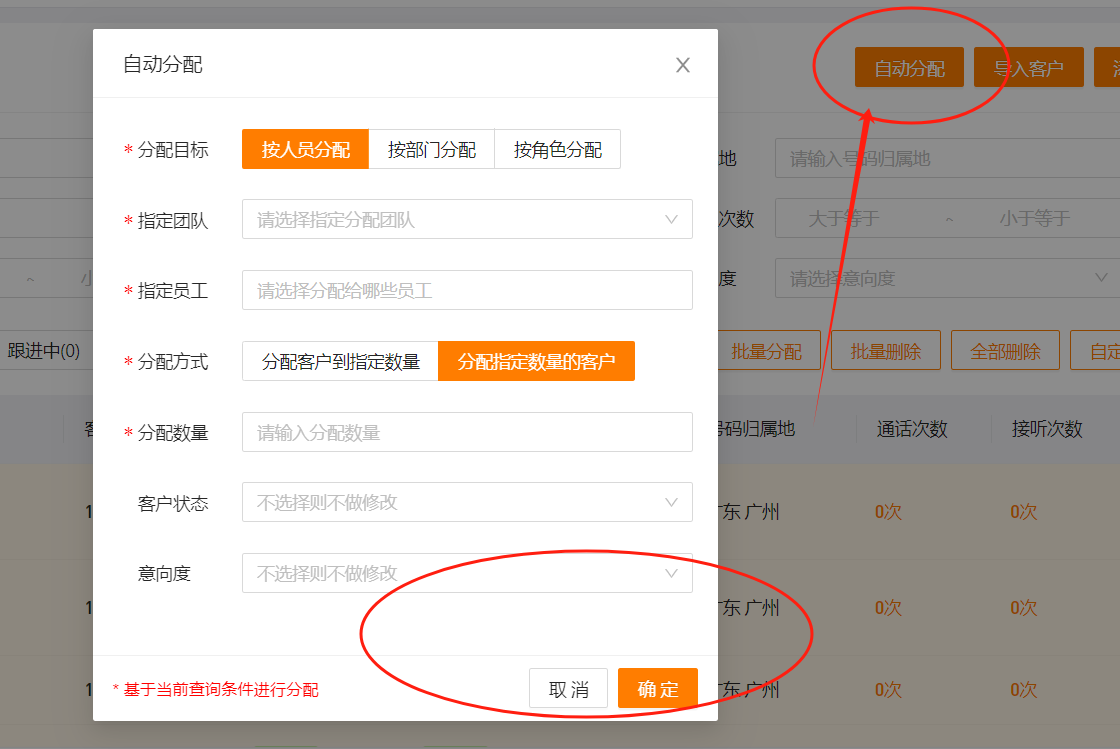Open the 意向度 dropdown in the dialog
The image size is (1120, 749).
click(467, 572)
